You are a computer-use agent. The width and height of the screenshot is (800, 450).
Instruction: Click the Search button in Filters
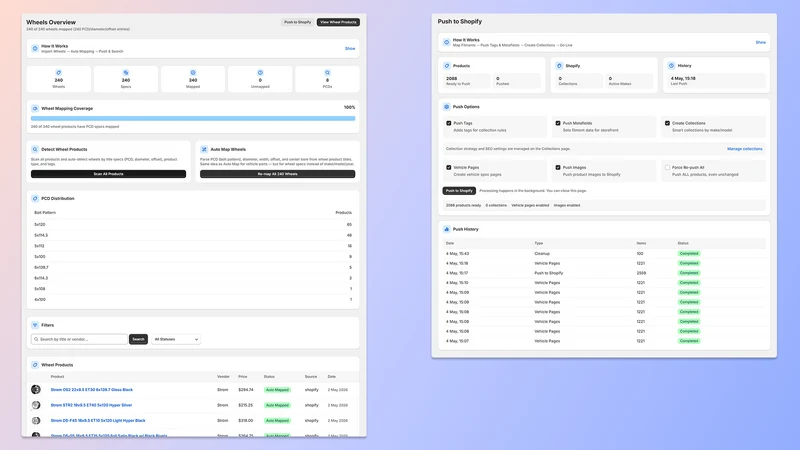138,339
